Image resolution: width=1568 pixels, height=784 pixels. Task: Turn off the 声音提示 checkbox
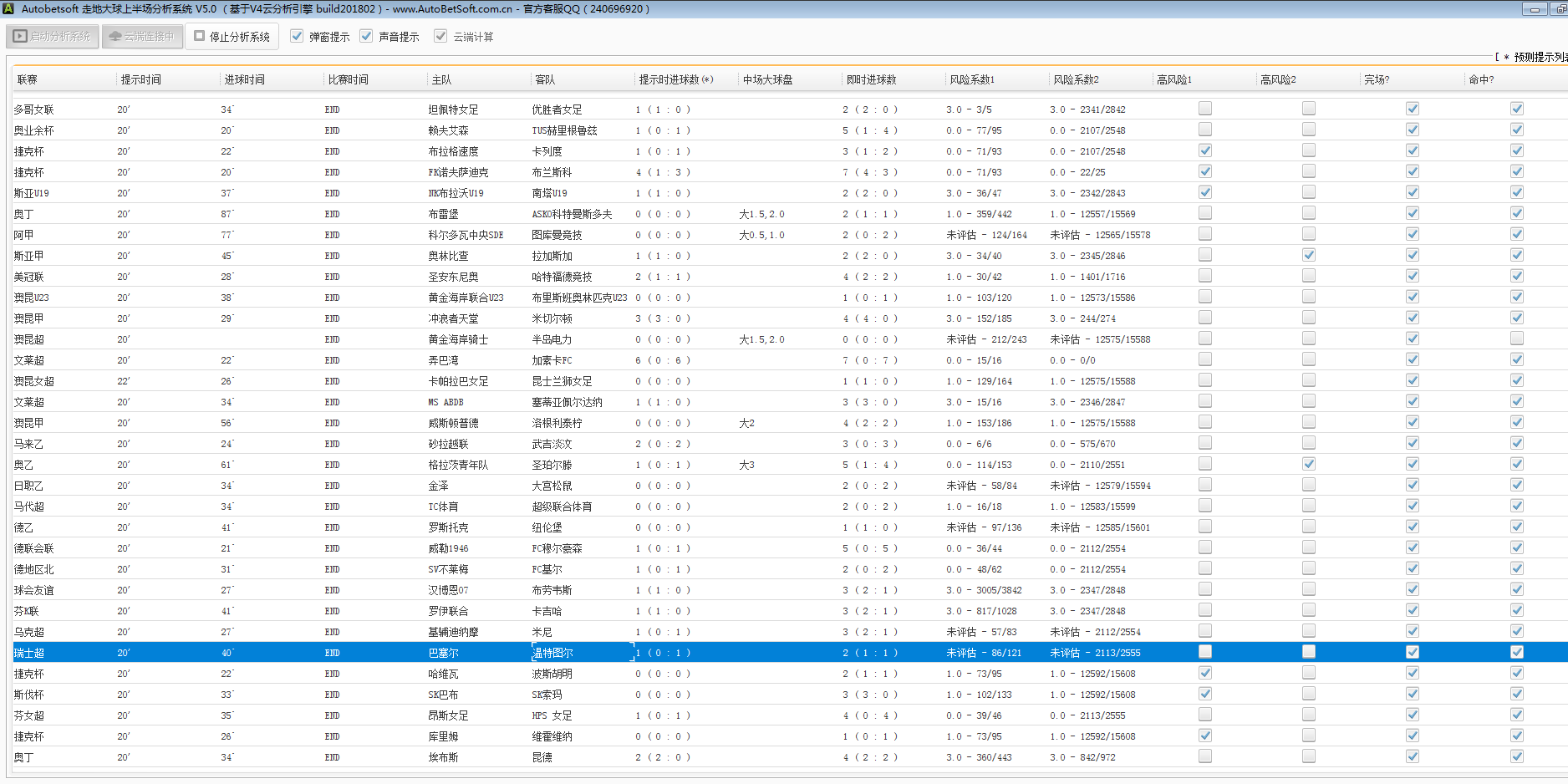[x=366, y=37]
